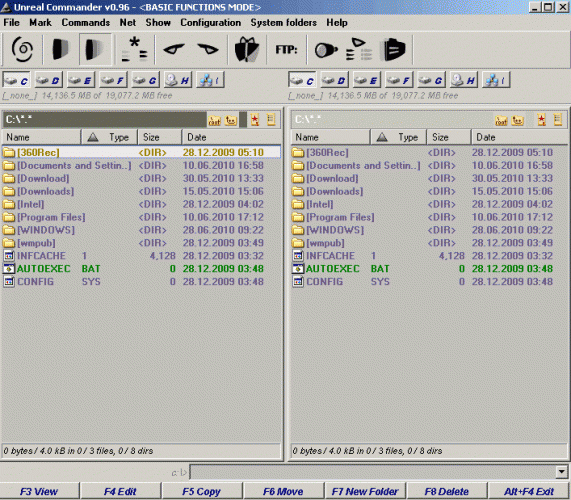571x500 pixels.
Task: Click the F5 Copy button
Action: pyautogui.click(x=201, y=491)
